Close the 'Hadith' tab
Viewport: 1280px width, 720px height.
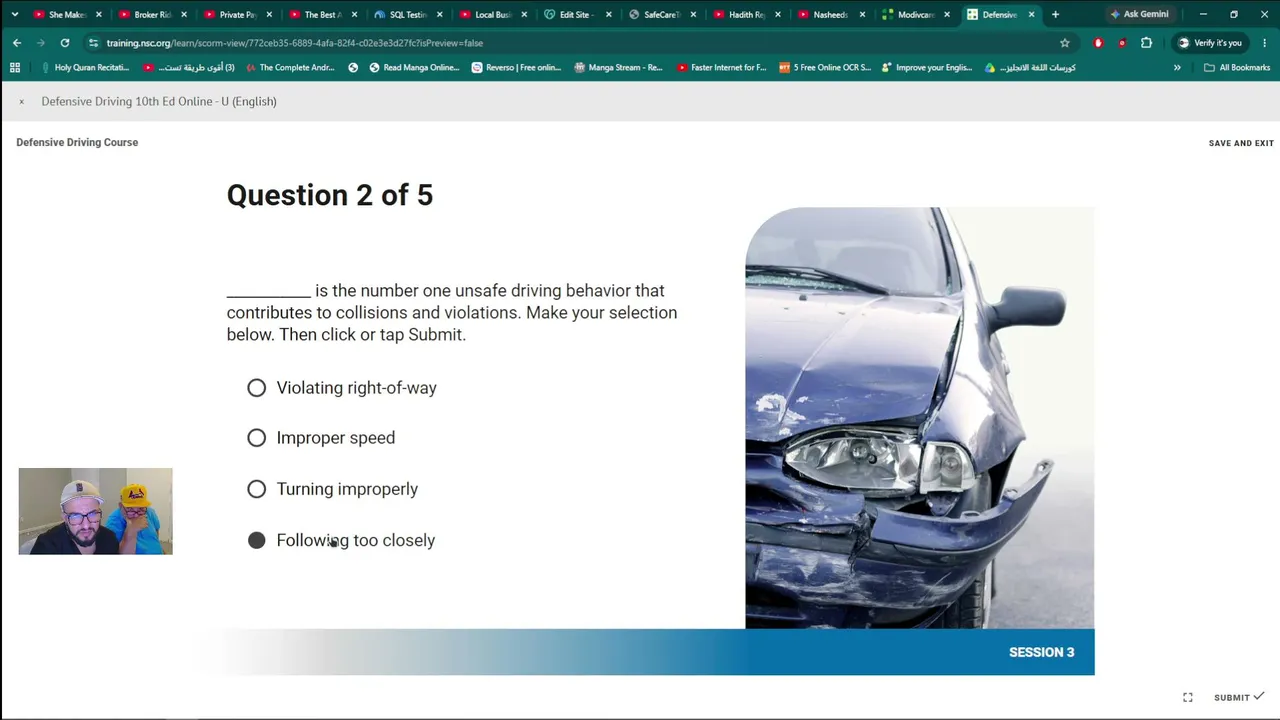point(777,15)
